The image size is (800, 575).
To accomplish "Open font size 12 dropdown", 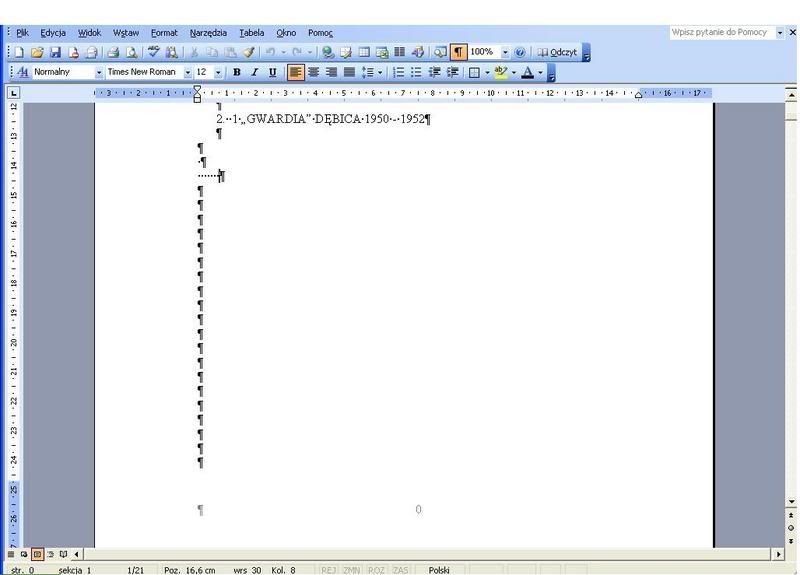I will [x=218, y=72].
